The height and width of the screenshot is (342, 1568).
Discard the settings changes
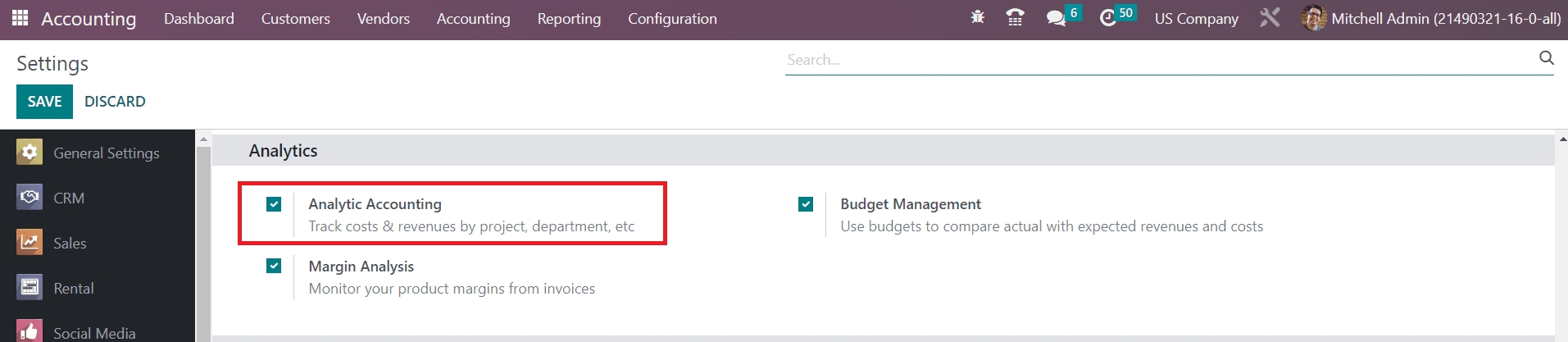[x=115, y=102]
